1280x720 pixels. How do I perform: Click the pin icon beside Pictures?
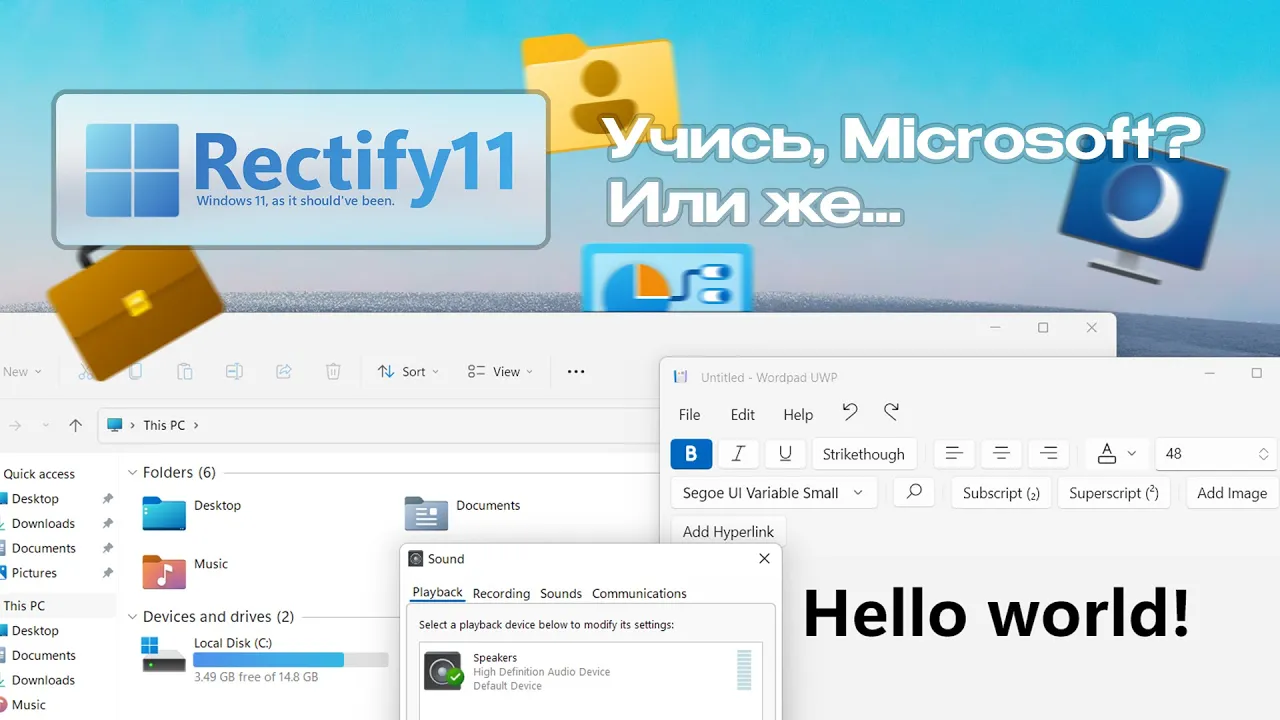[108, 573]
